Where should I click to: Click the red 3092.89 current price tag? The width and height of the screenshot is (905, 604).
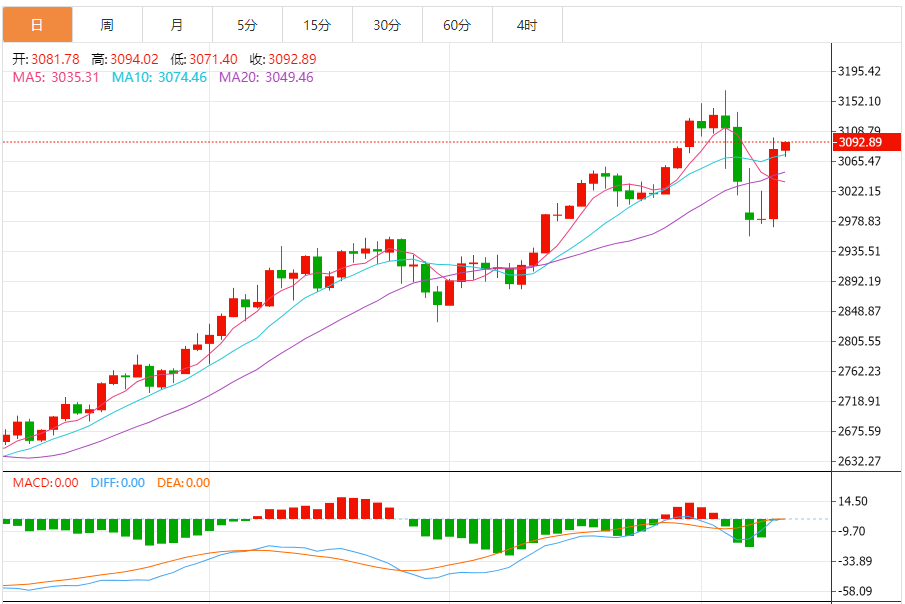tap(866, 142)
